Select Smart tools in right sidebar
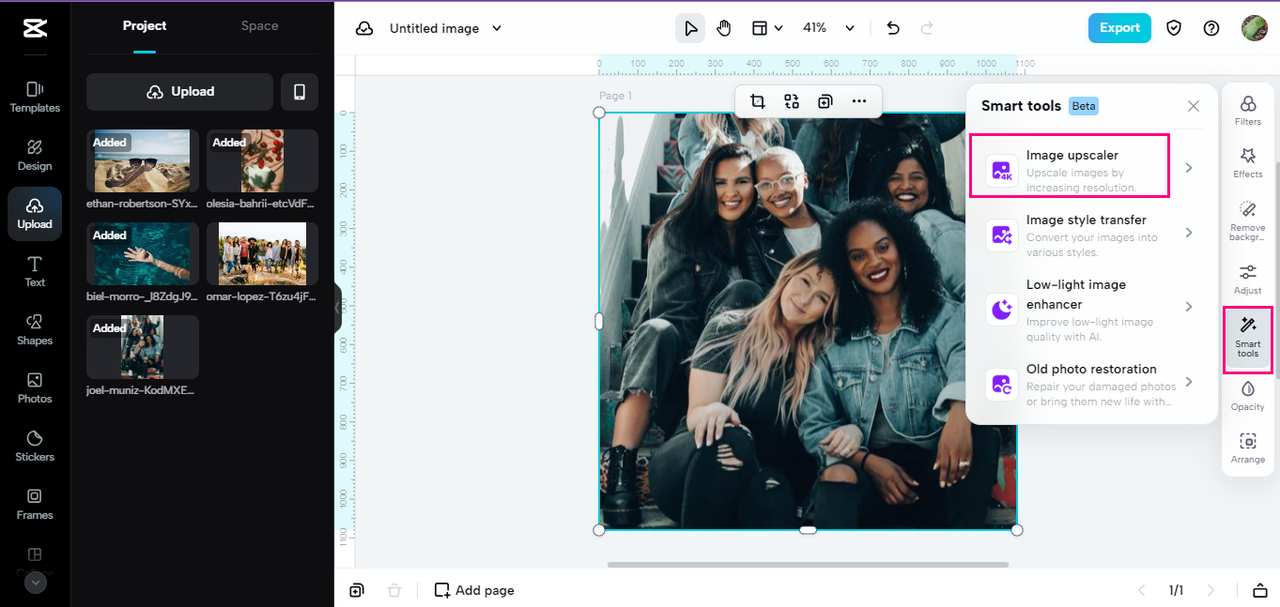The height and width of the screenshot is (607, 1280). pos(1248,340)
